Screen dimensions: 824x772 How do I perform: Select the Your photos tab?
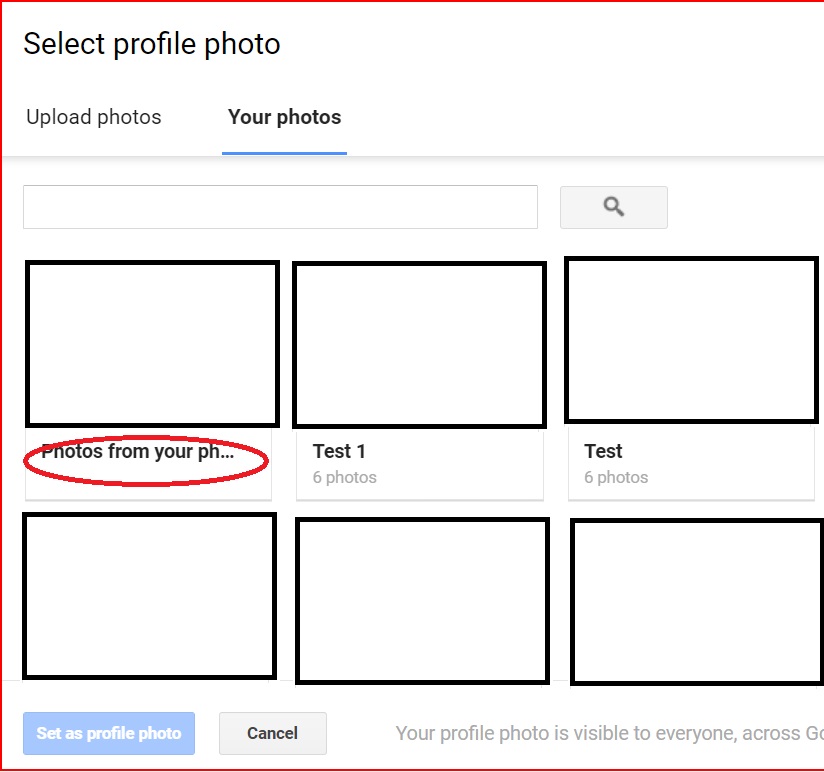(x=284, y=117)
